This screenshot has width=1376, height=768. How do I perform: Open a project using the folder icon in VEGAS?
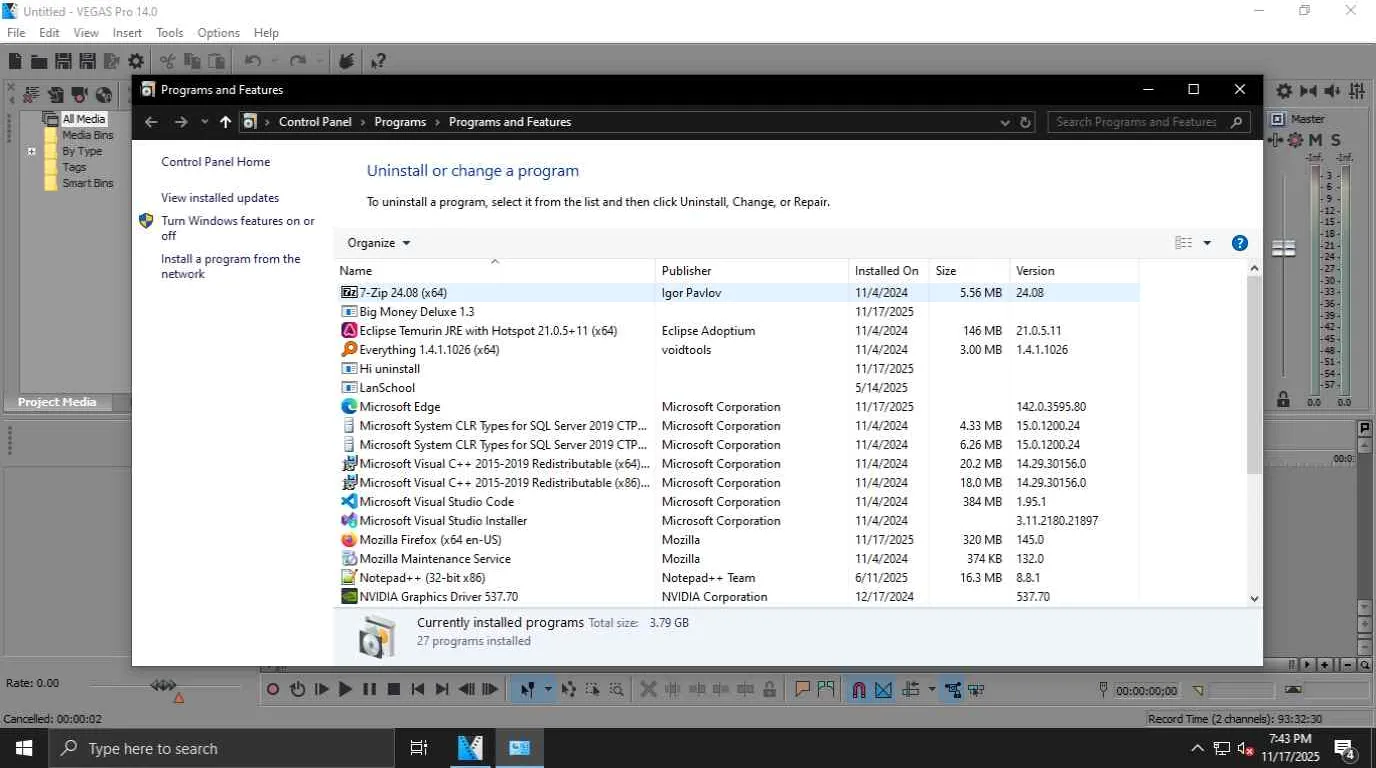point(40,62)
